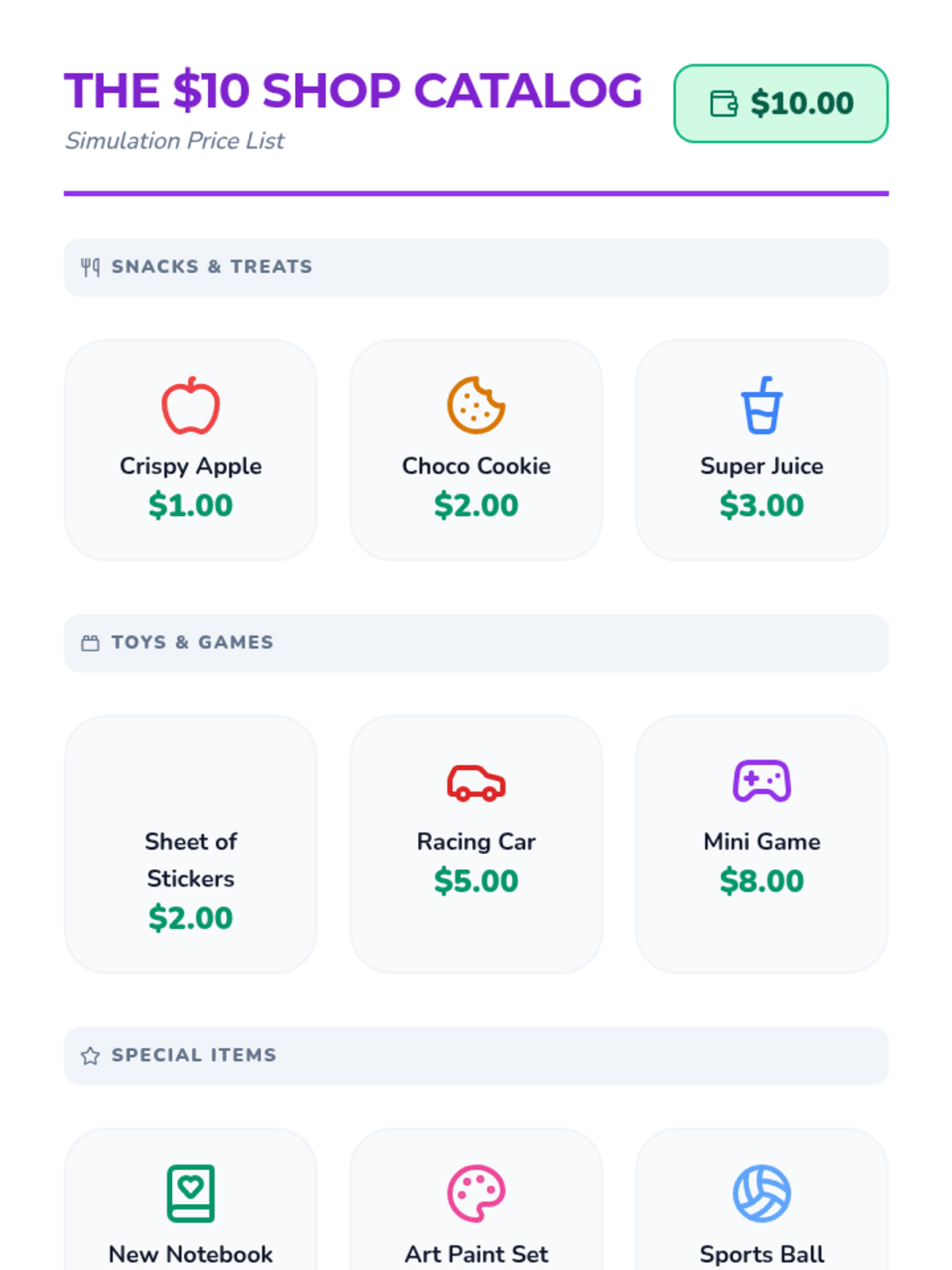Click the green notebook heart icon
Image resolution: width=952 pixels, height=1270 pixels.
click(190, 1193)
